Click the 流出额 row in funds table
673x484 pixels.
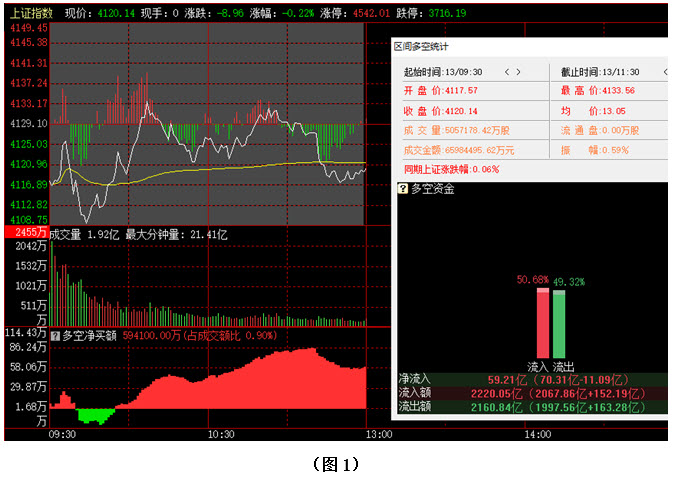(532, 407)
